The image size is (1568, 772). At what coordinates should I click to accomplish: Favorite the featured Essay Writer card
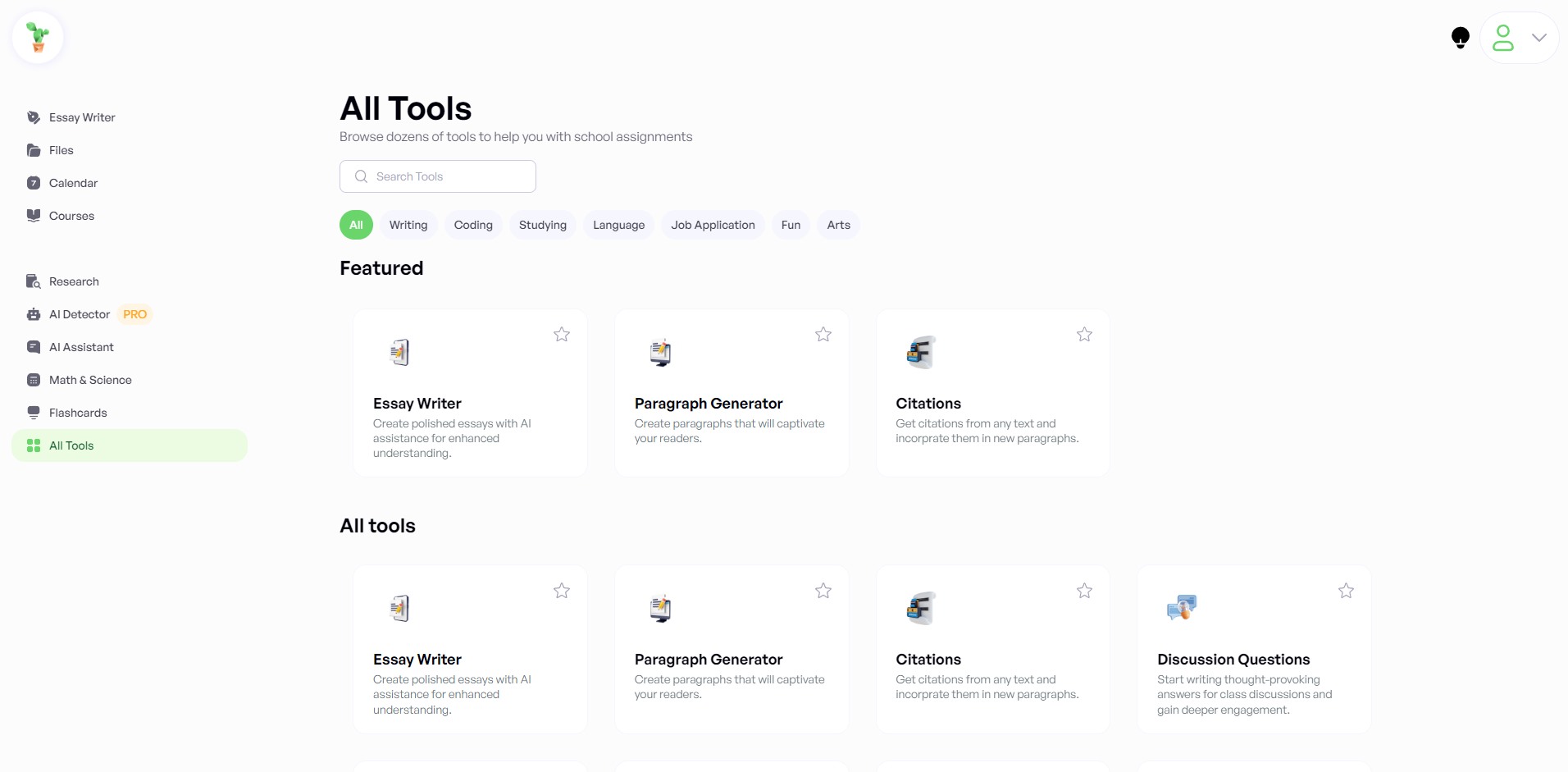click(x=562, y=334)
